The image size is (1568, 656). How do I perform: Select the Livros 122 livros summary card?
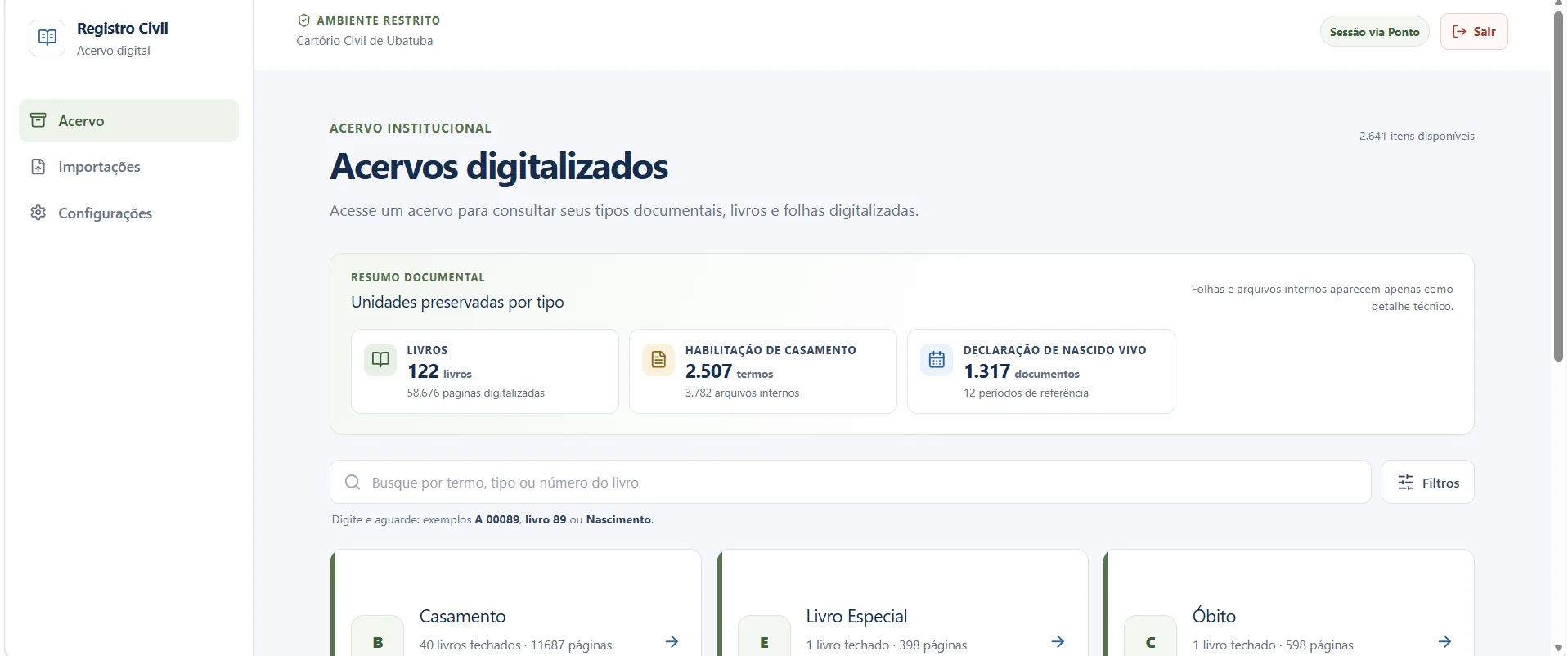(x=485, y=371)
